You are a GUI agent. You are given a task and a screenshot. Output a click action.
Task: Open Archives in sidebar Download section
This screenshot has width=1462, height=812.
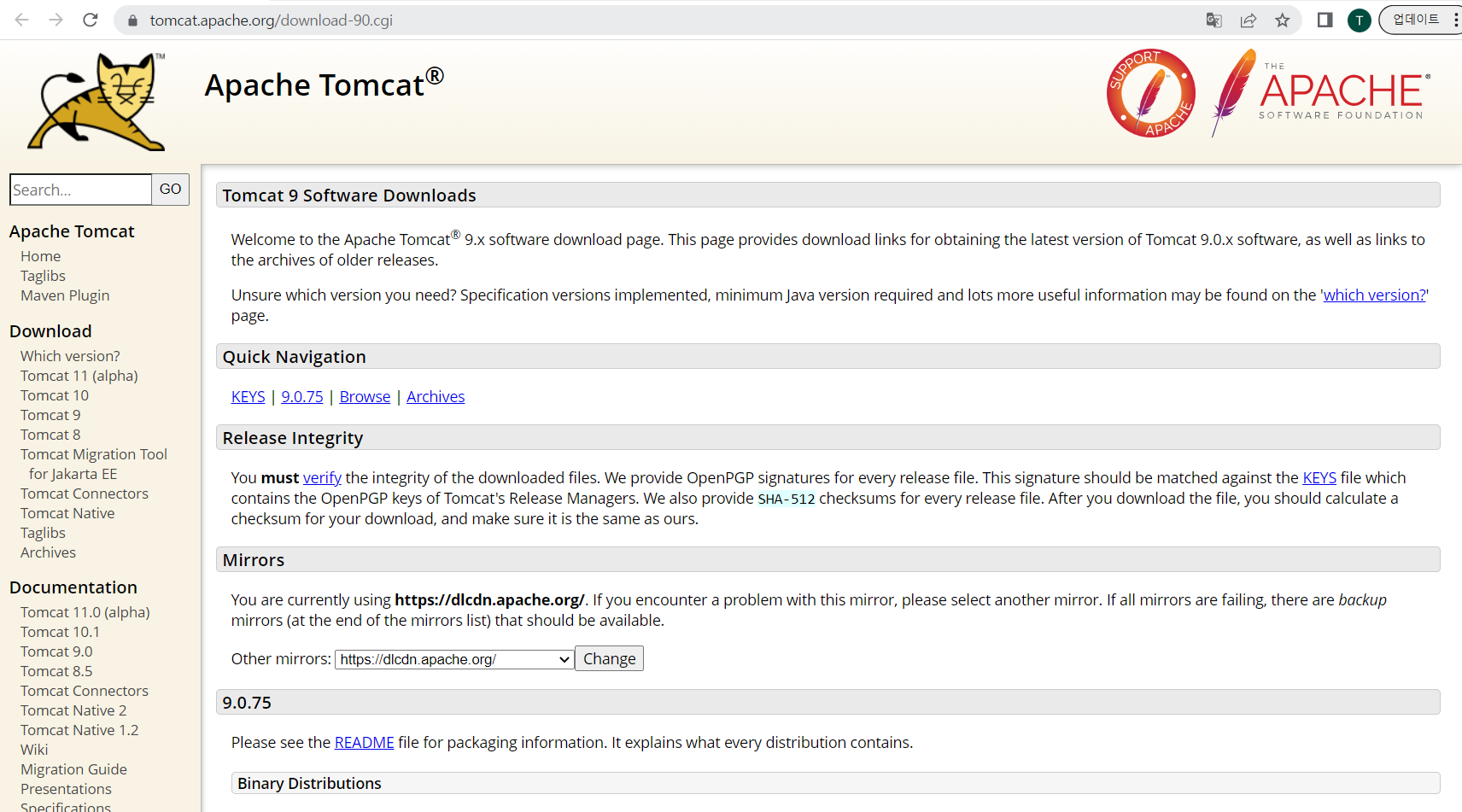pyautogui.click(x=48, y=552)
